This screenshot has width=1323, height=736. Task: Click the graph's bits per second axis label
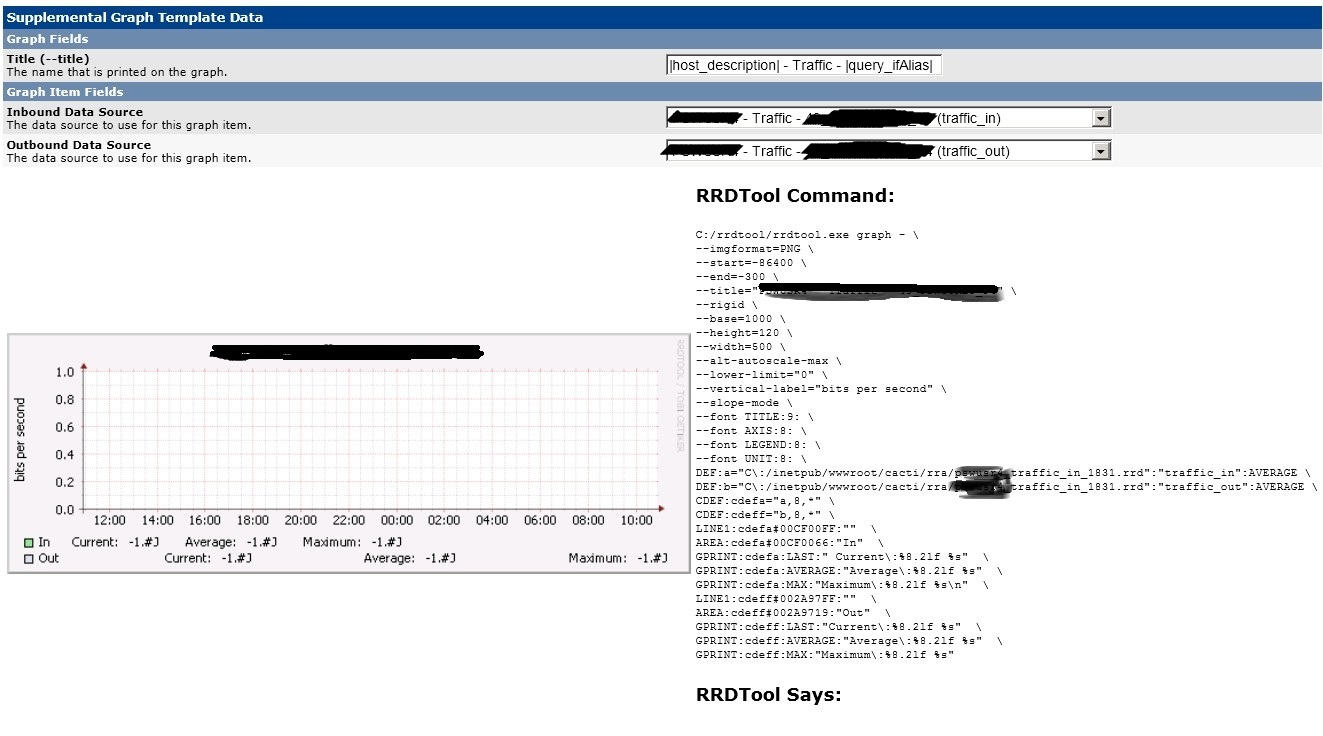pyautogui.click(x=20, y=440)
